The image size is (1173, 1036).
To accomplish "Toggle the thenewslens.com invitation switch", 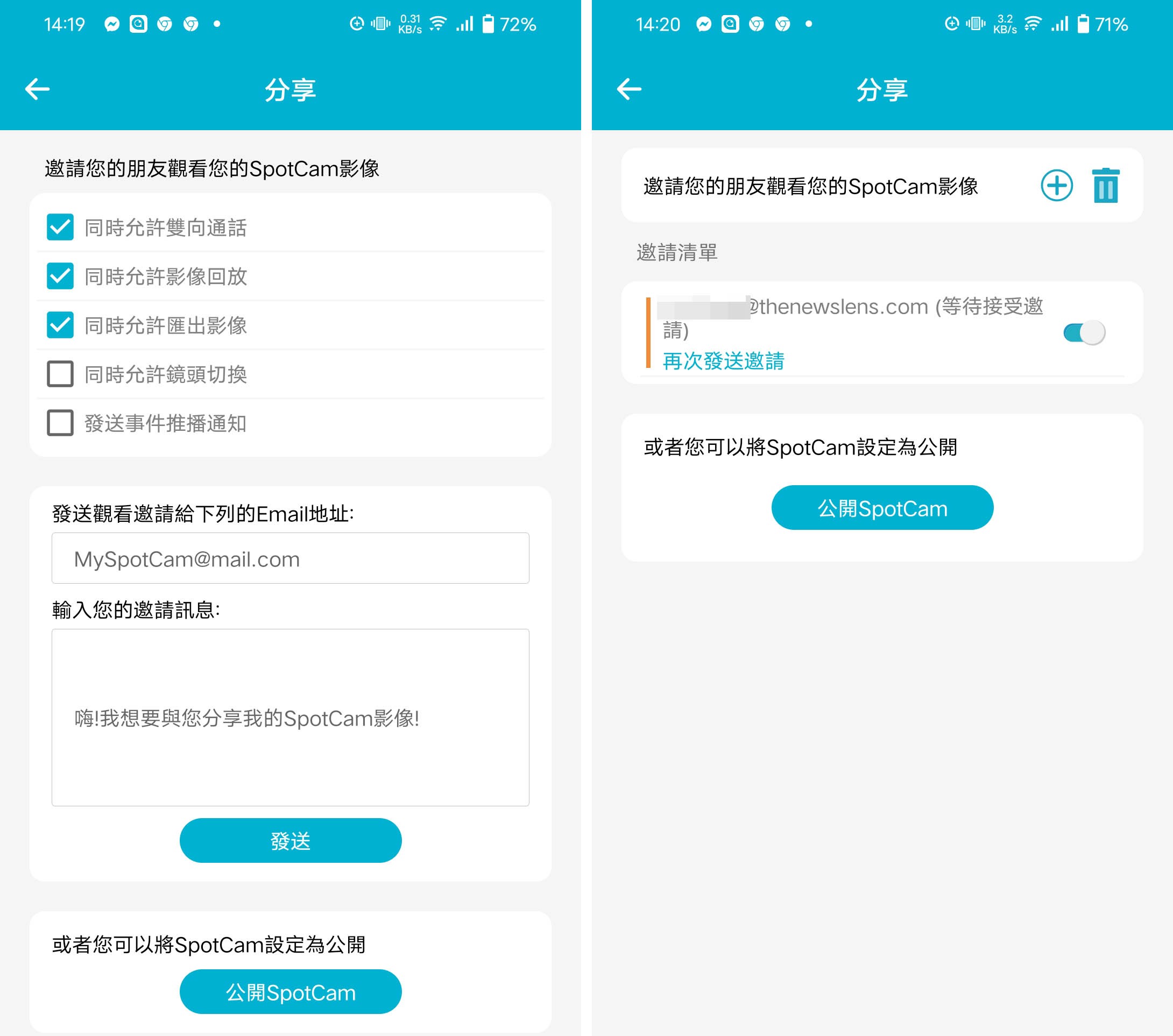I will tap(1084, 333).
